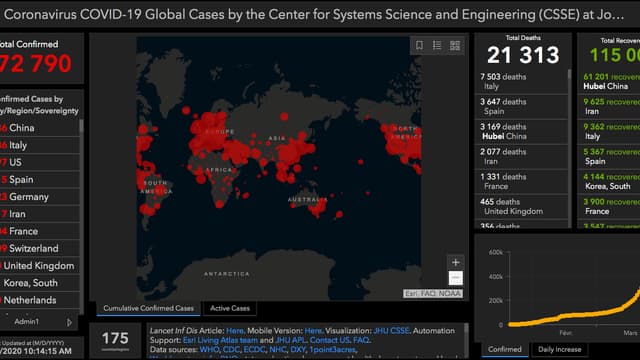Select United Kingdom in confirmed cases list
This screenshot has height=360, width=640.
[40, 266]
